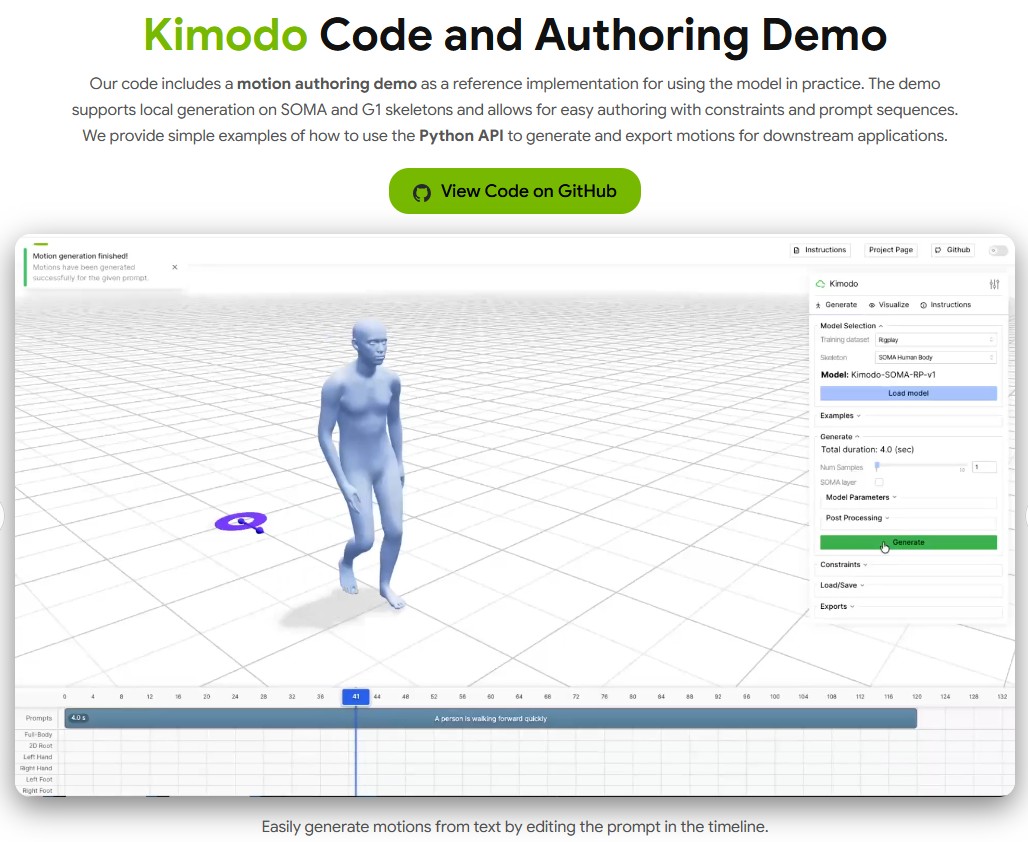Open the Skeleton dropdown
The height and width of the screenshot is (842, 1028).
936,357
